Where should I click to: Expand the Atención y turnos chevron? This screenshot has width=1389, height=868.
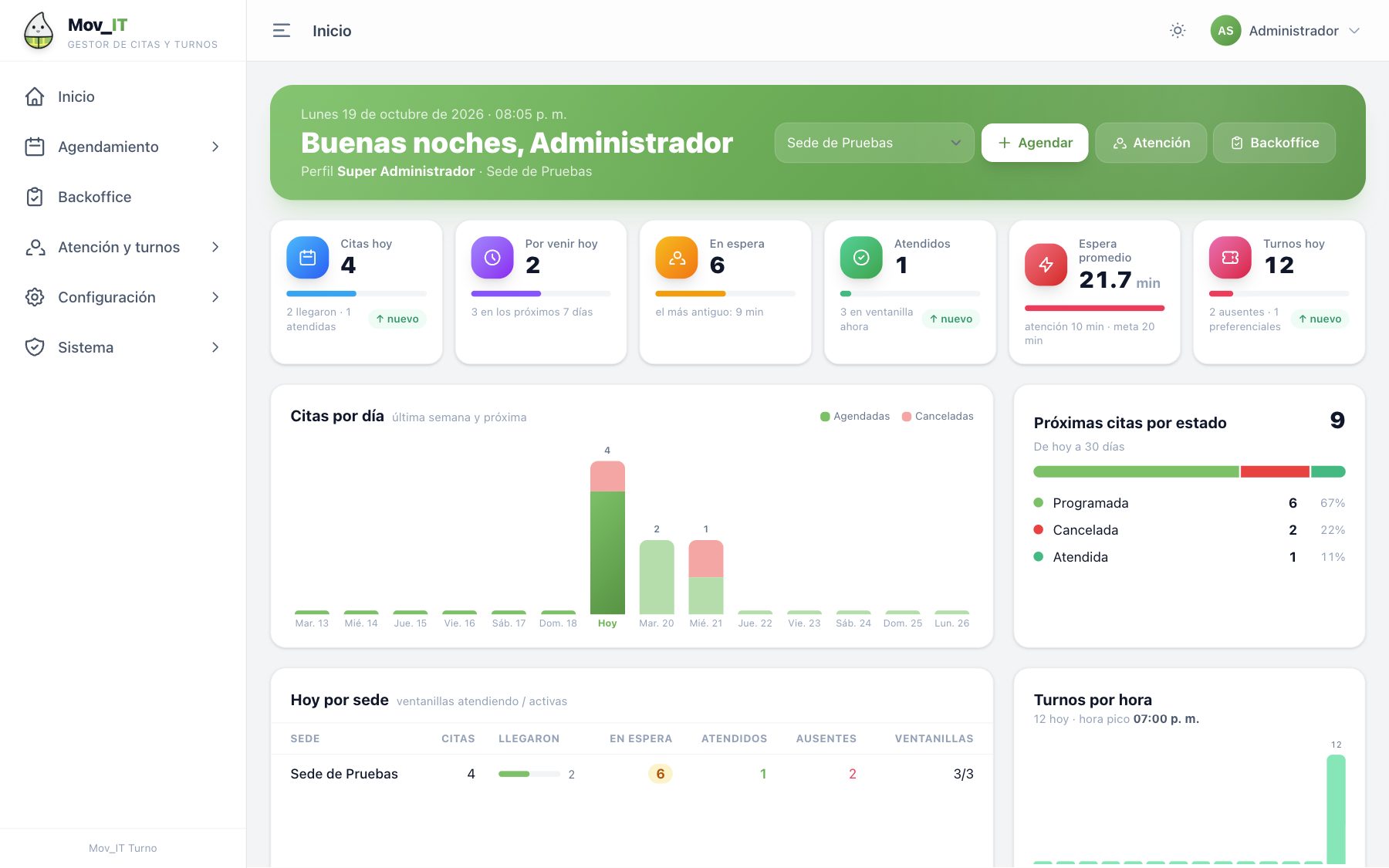pos(215,247)
